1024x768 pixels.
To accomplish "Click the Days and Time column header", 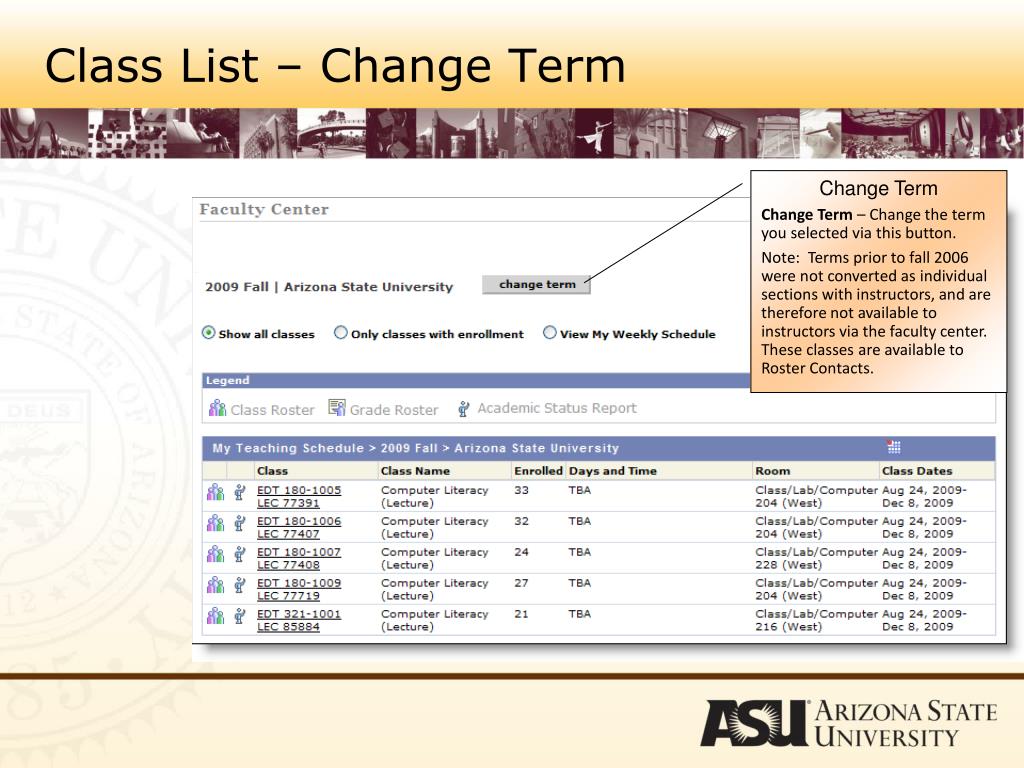I will click(613, 471).
